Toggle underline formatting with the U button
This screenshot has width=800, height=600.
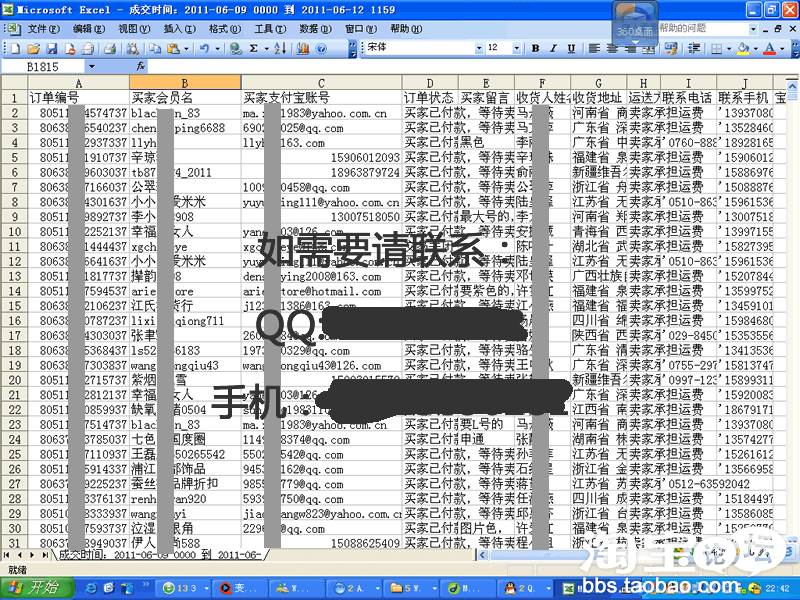[x=570, y=47]
